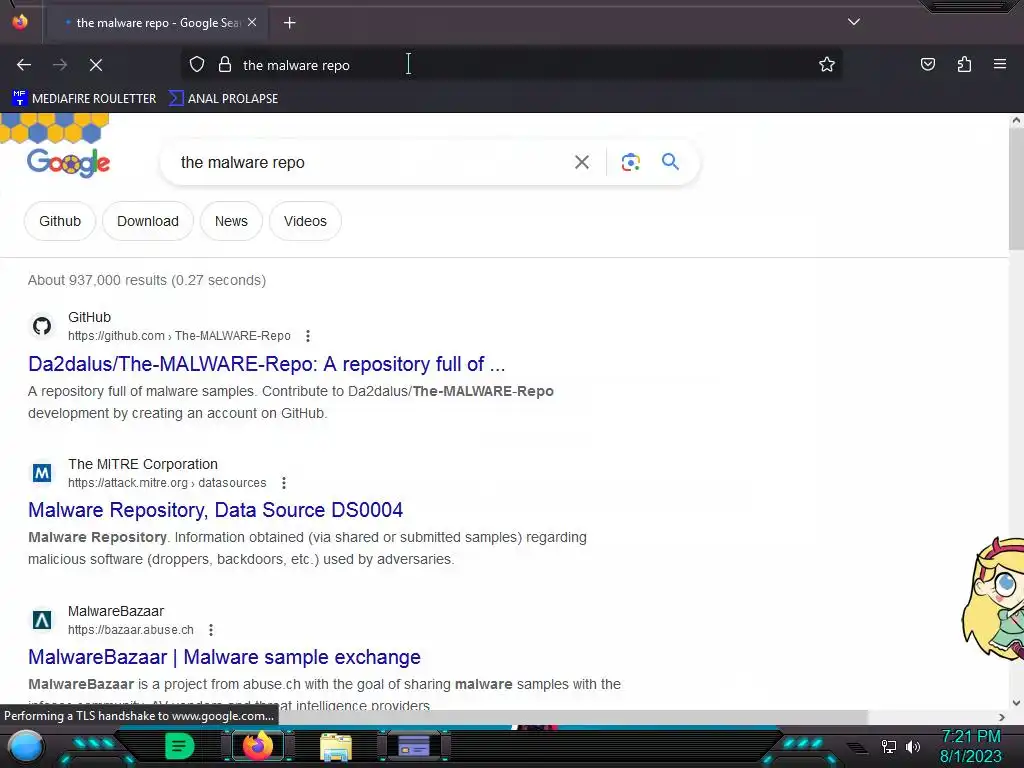Image resolution: width=1024 pixels, height=768 pixels.
Task: Open the volume speaker tray icon
Action: coord(912,746)
